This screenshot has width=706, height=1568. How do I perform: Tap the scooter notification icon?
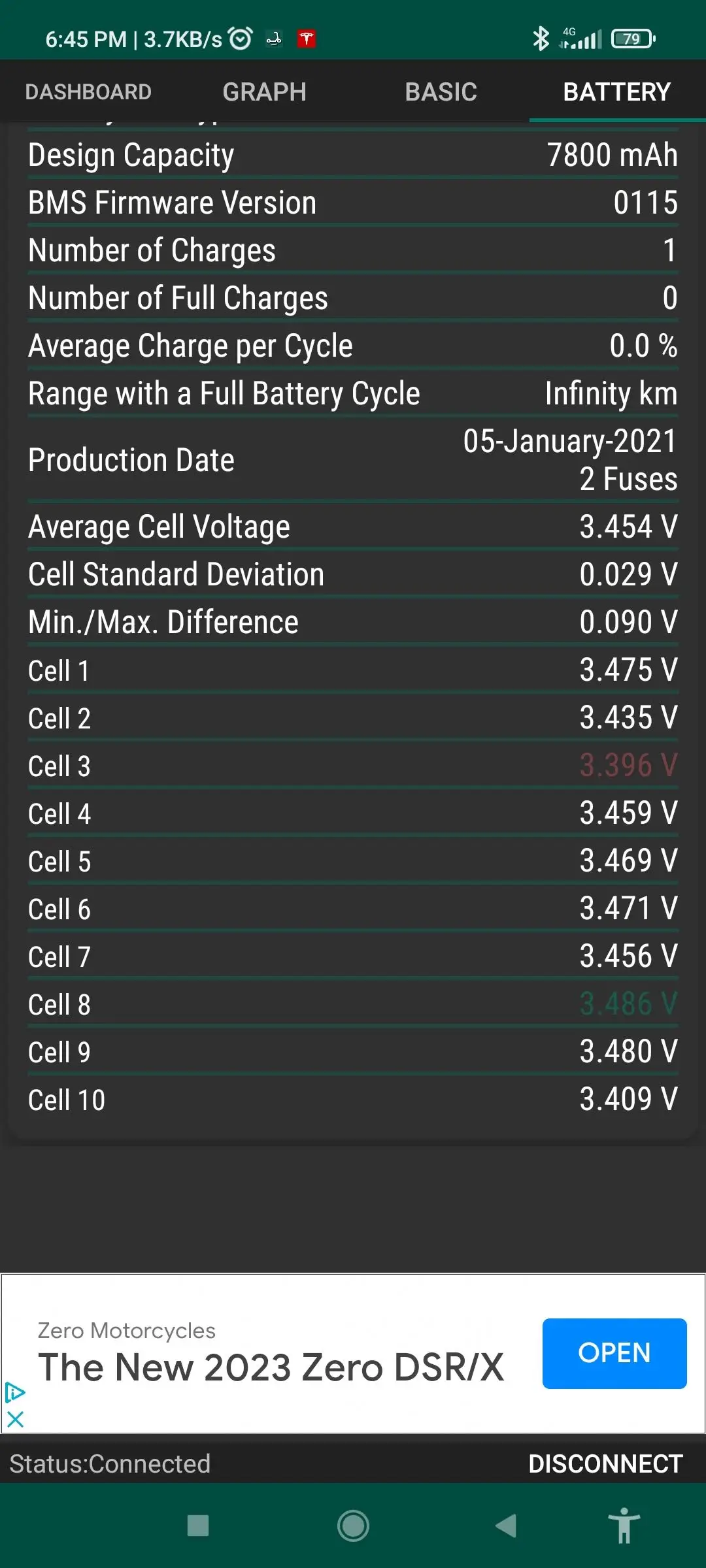coord(274,39)
